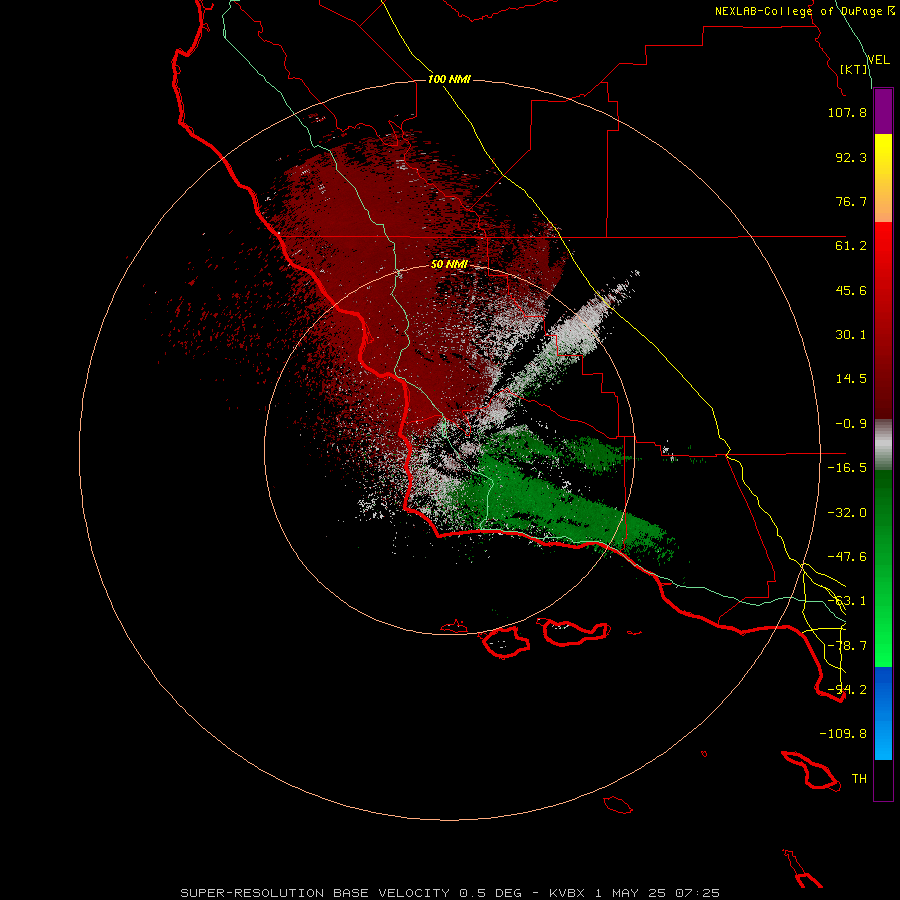Click the 61.2 legend value
This screenshot has width=900, height=900.
click(x=851, y=246)
